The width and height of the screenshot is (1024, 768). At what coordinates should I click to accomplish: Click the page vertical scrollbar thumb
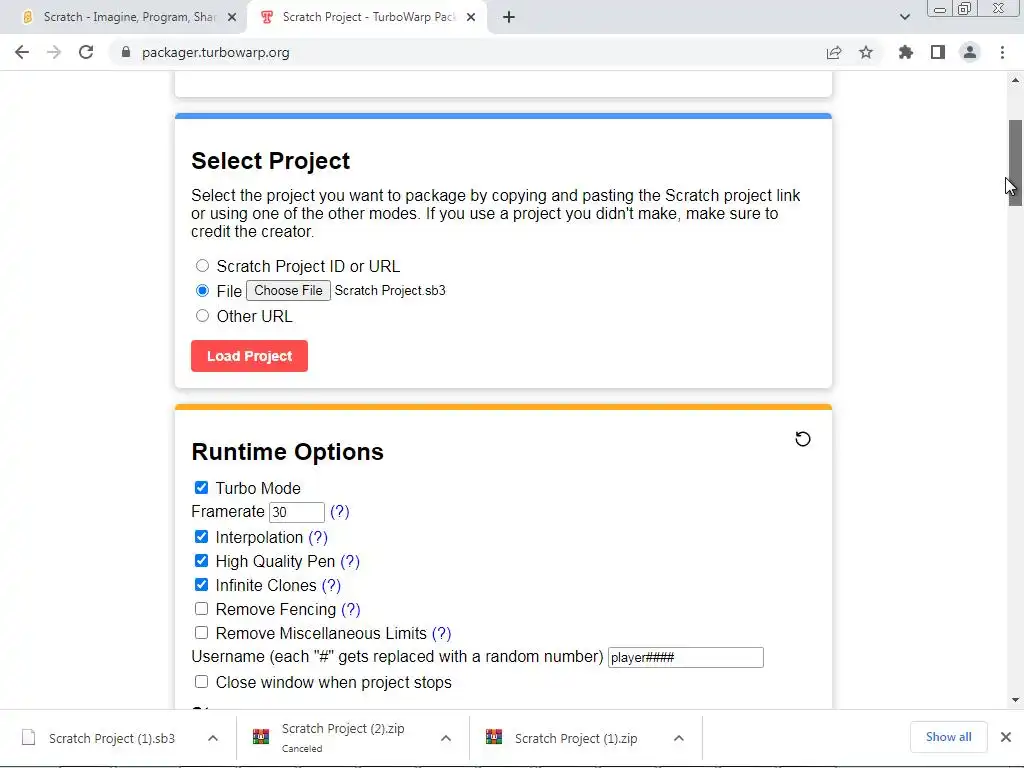[x=1015, y=163]
